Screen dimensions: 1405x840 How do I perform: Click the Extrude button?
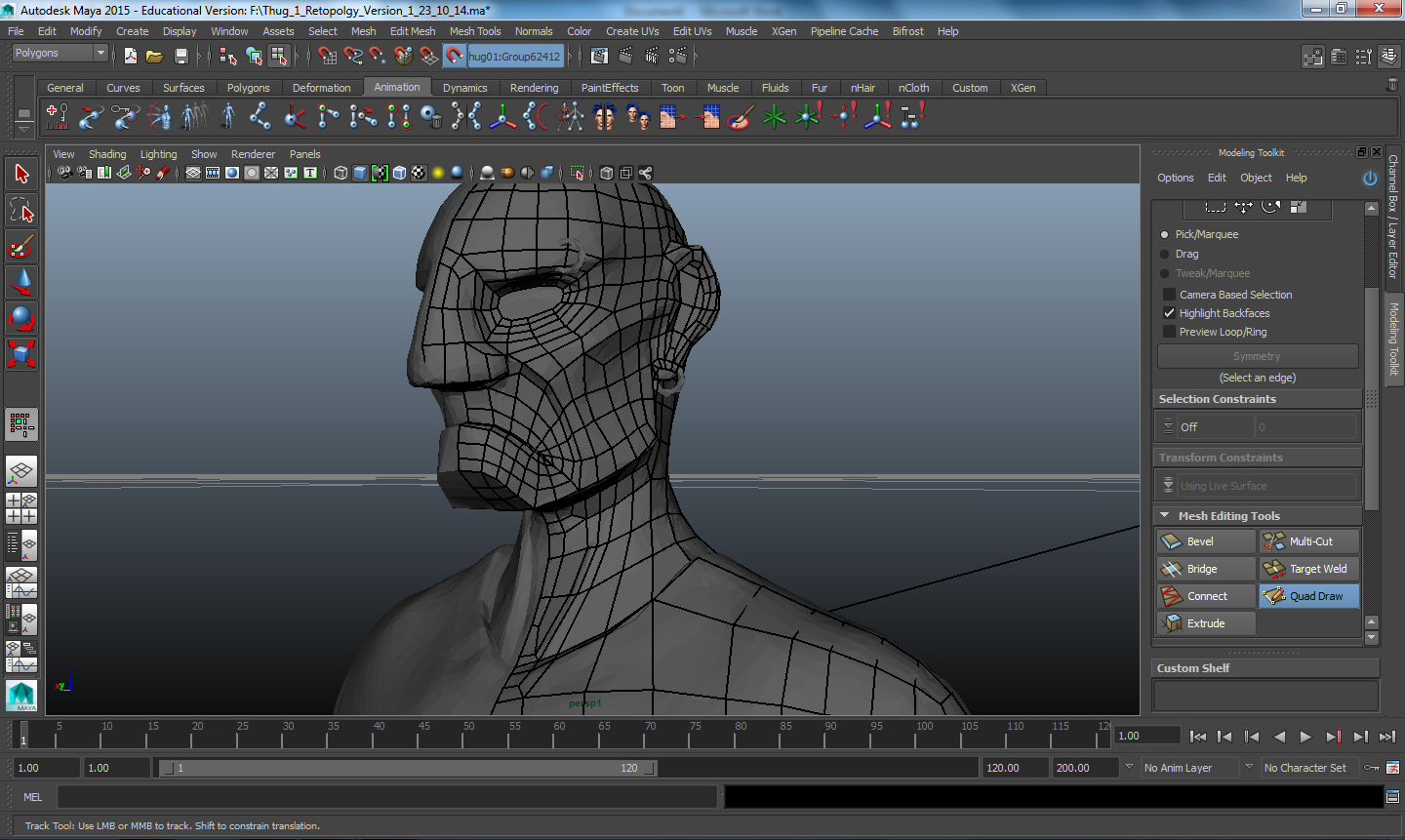click(1206, 623)
